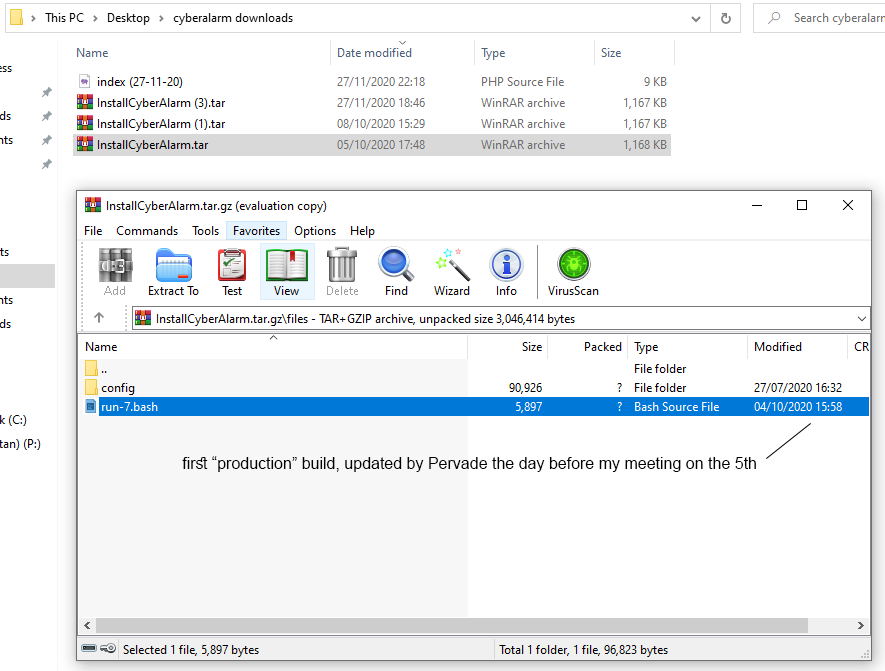Run the Test archive tool
Image resolution: width=885 pixels, height=671 pixels.
(x=232, y=271)
